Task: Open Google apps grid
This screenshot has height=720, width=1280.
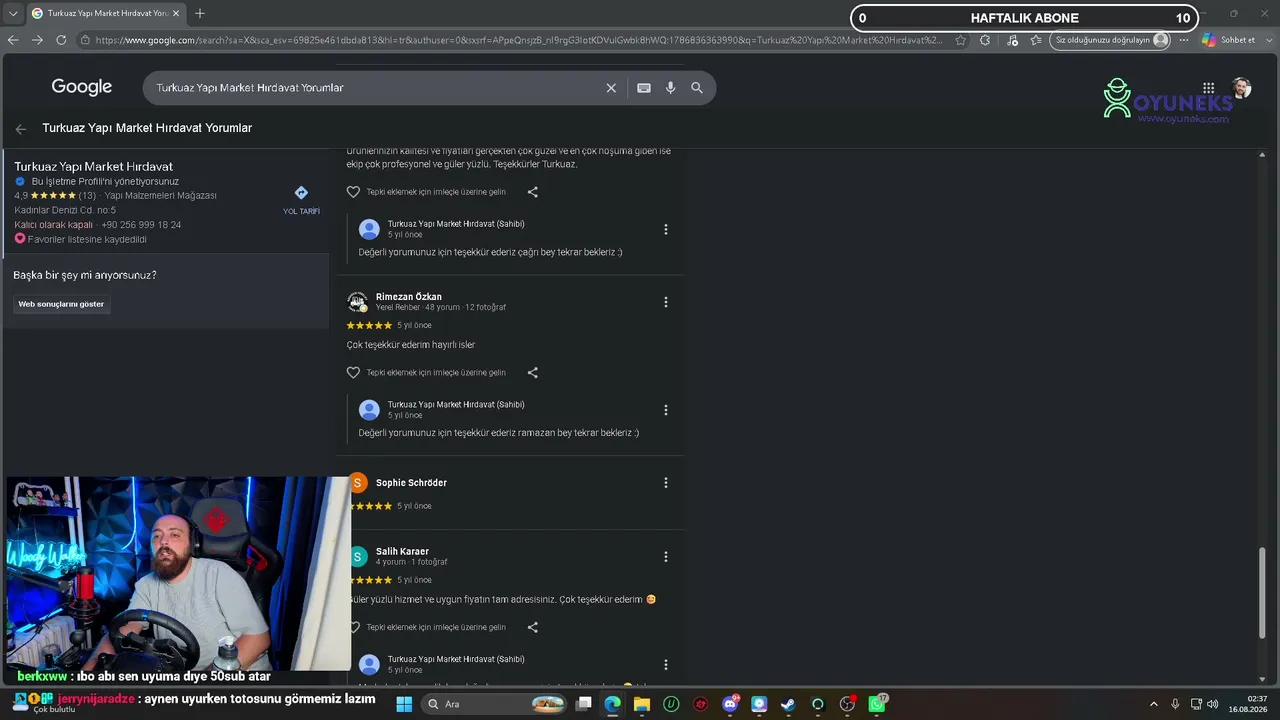Action: point(1208,88)
